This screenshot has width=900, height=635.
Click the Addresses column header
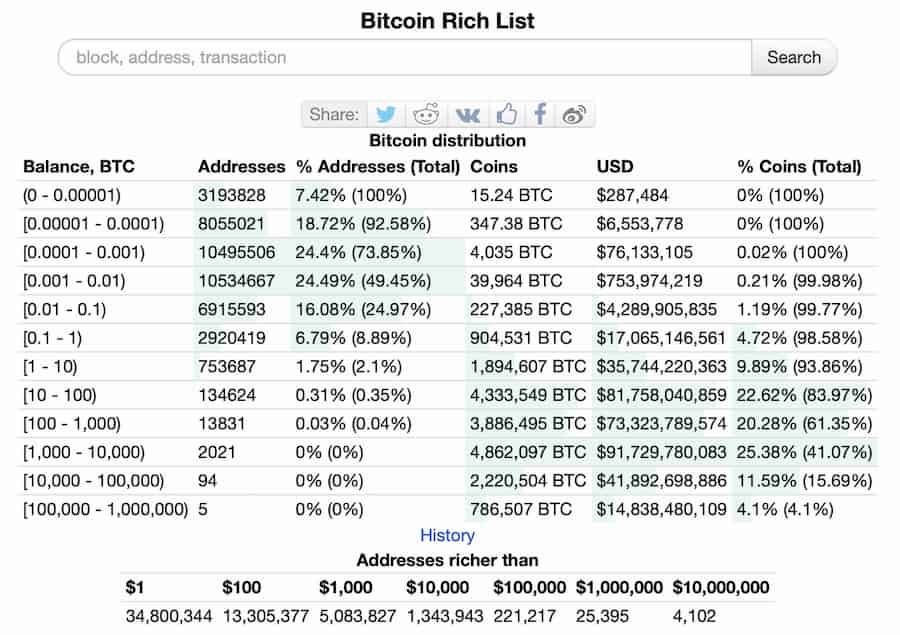pos(242,167)
